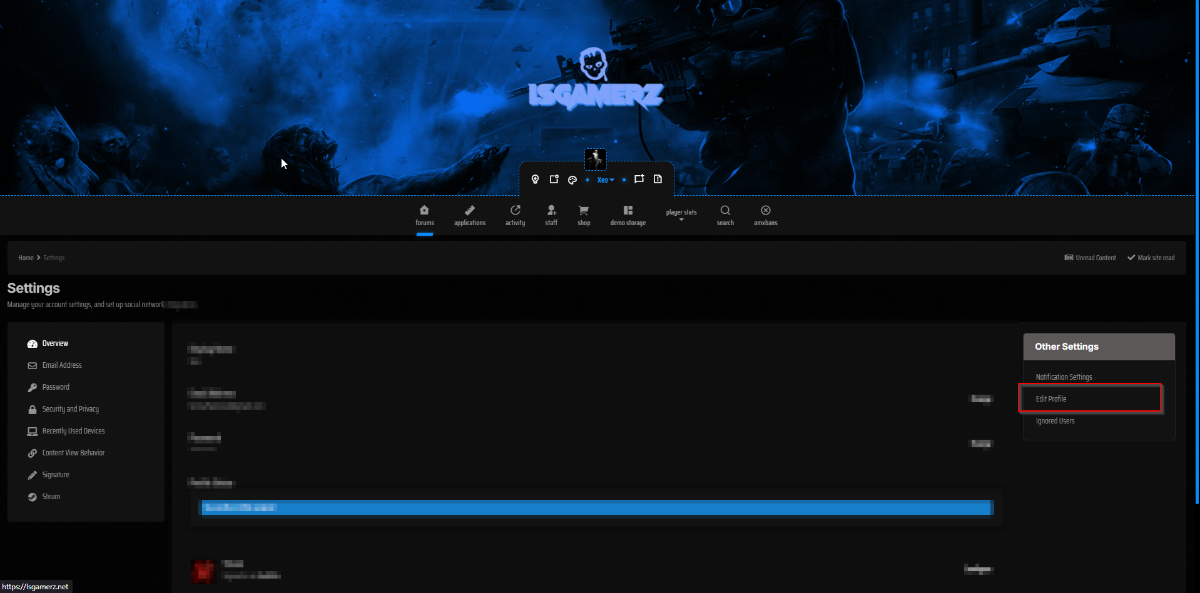
Task: Select Email Address in settings sidebar
Action: tap(61, 365)
